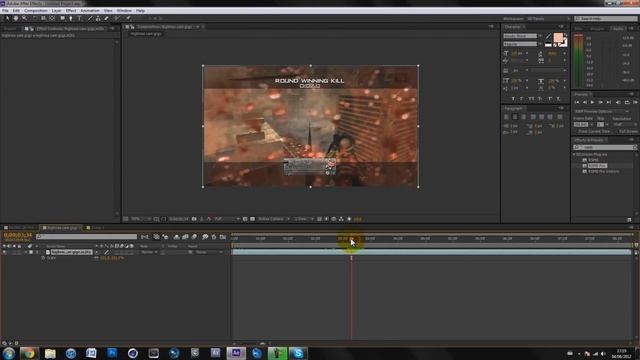Image resolution: width=640 pixels, height=360 pixels.
Task: Open the layer blending Mode dropdown
Action: (x=149, y=252)
